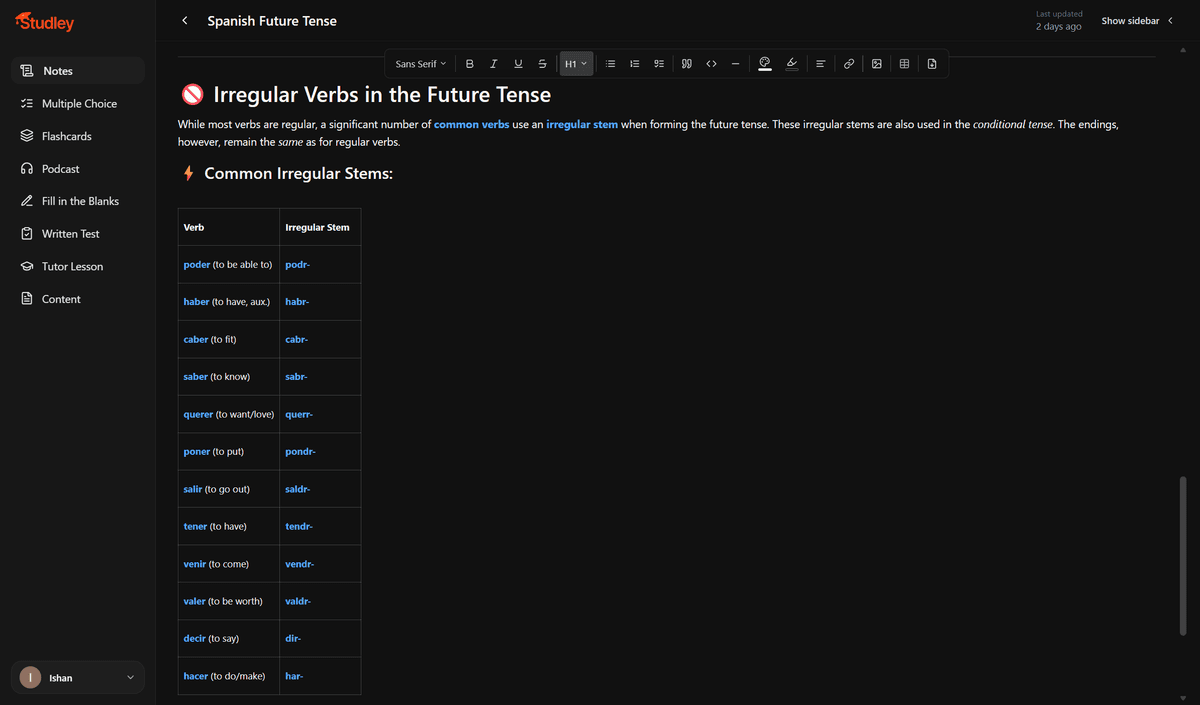The image size is (1200, 705).
Task: Click the 'dir-' stem cell
Action: [320, 639]
